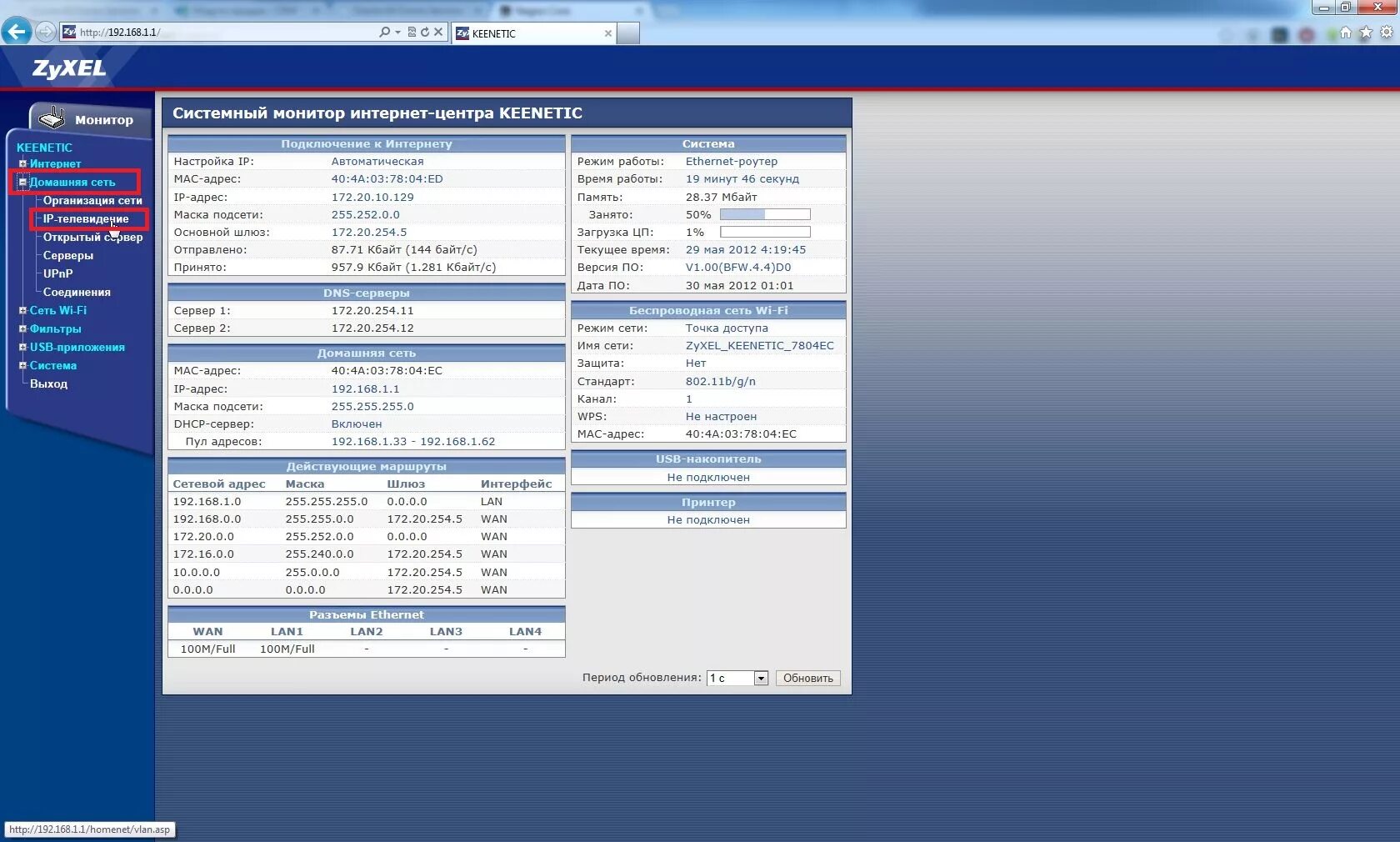Open the browser Tools gear icon
Image resolution: width=1400 pixels, height=842 pixels.
1387,33
